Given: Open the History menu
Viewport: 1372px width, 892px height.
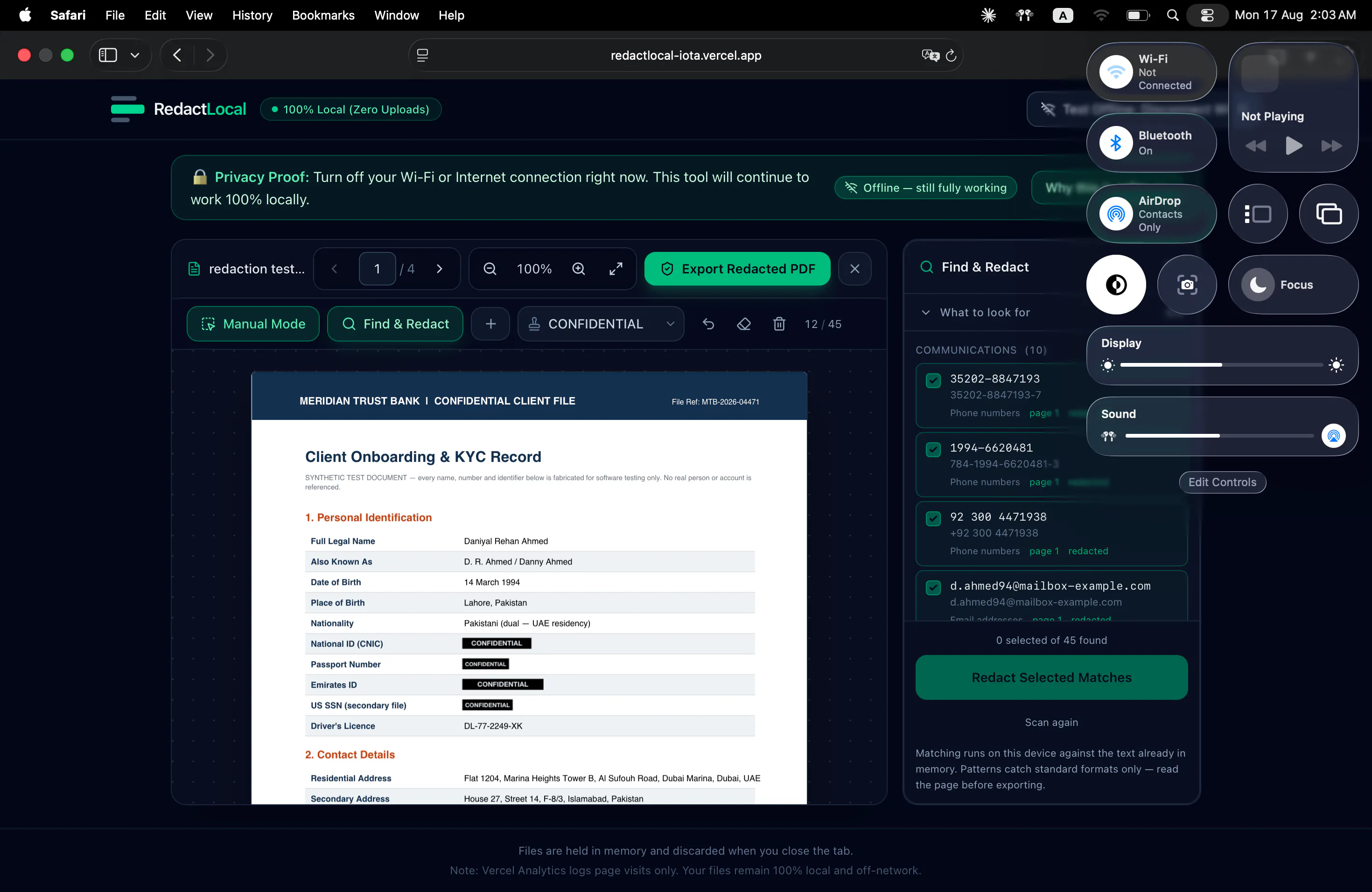Looking at the screenshot, I should point(252,15).
